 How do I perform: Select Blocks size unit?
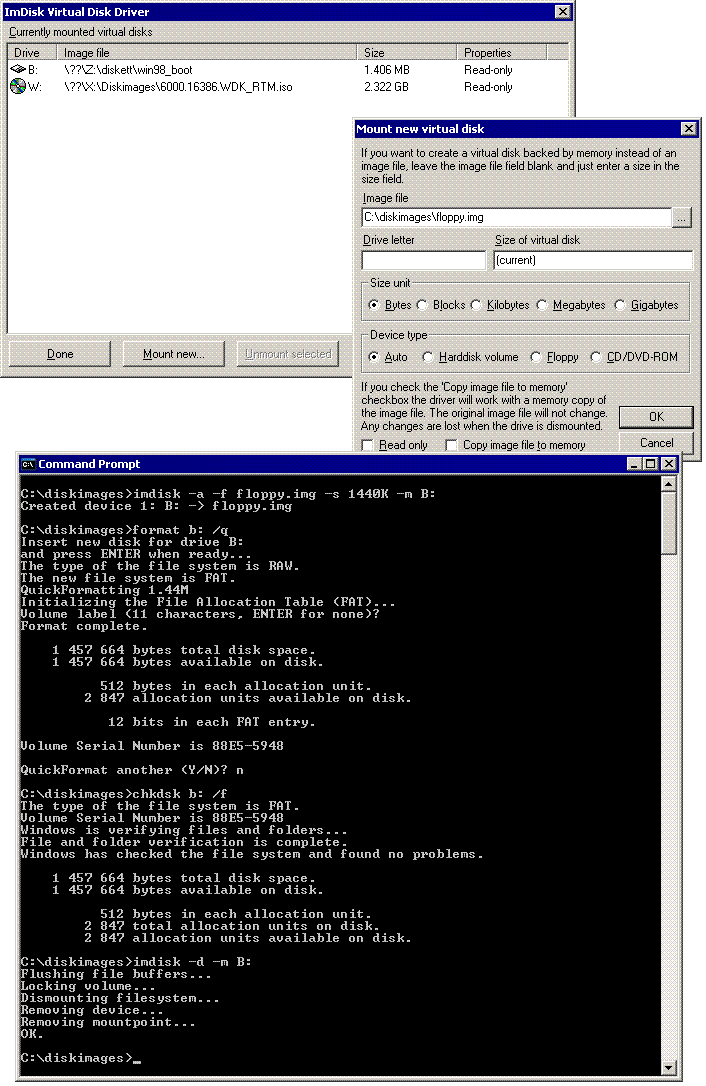tap(422, 305)
